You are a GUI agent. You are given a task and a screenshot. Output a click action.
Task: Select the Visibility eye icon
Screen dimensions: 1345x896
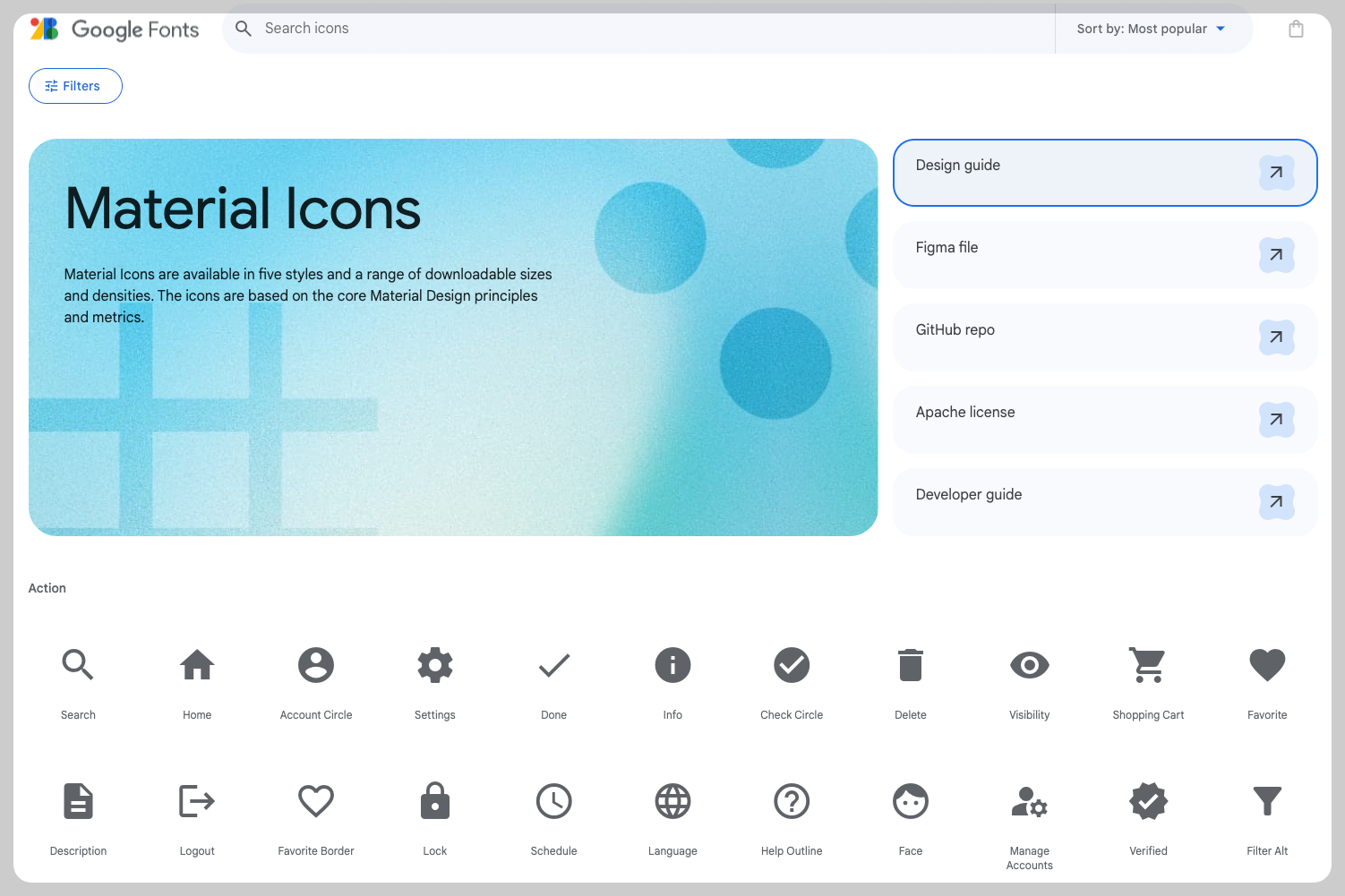pos(1030,665)
